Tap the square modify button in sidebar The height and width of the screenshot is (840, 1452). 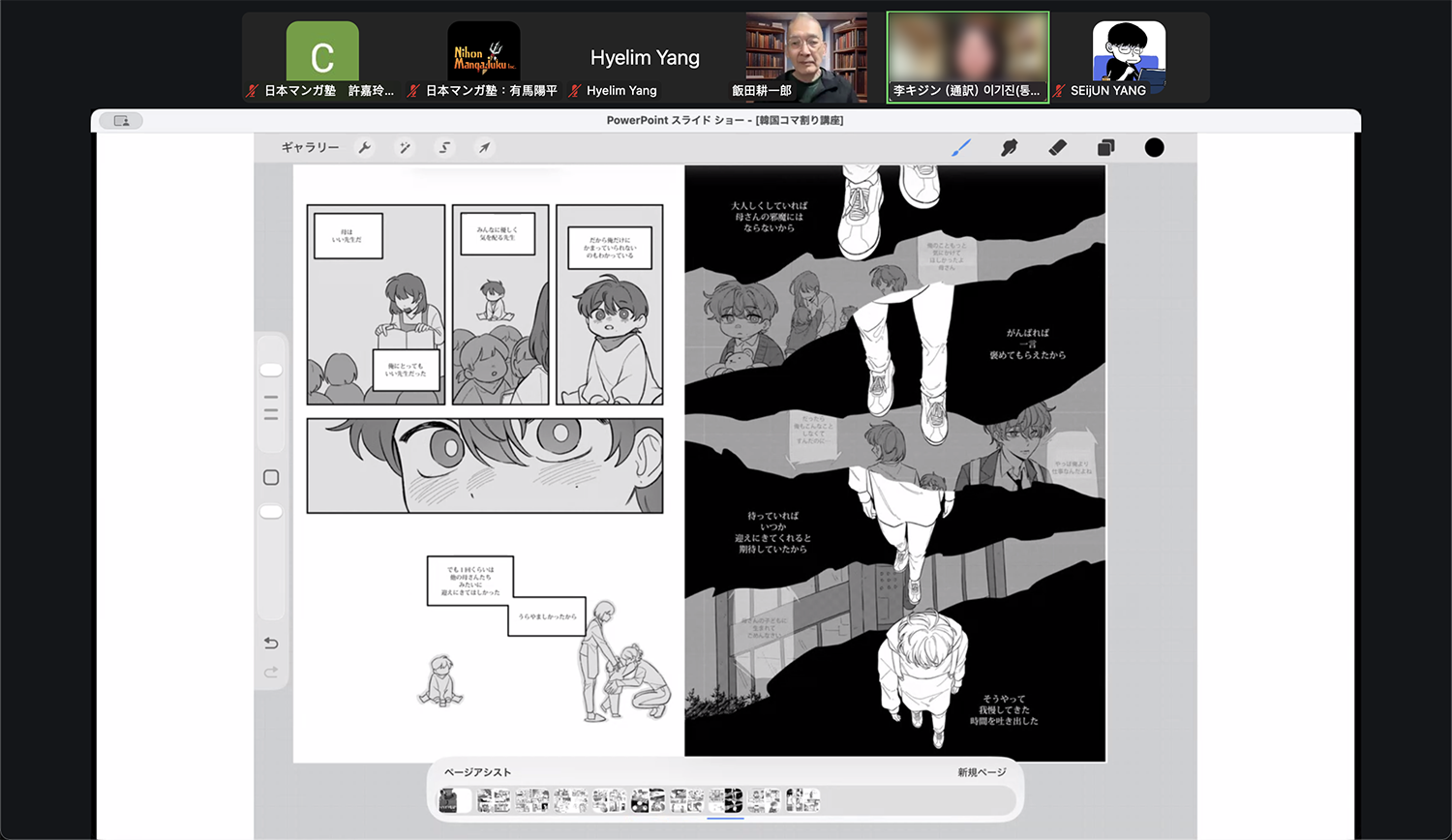click(271, 477)
